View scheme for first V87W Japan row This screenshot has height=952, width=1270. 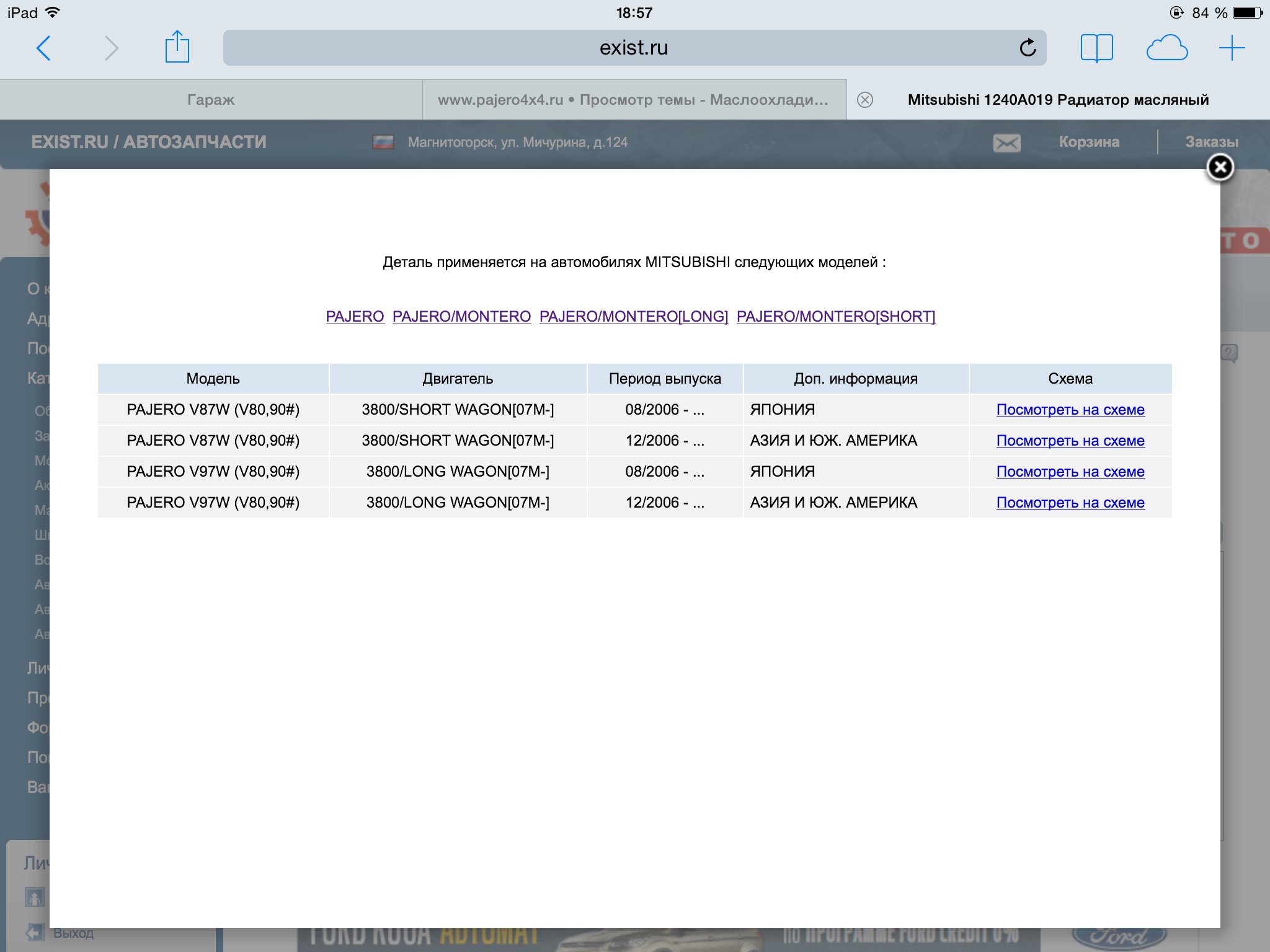coord(1070,410)
